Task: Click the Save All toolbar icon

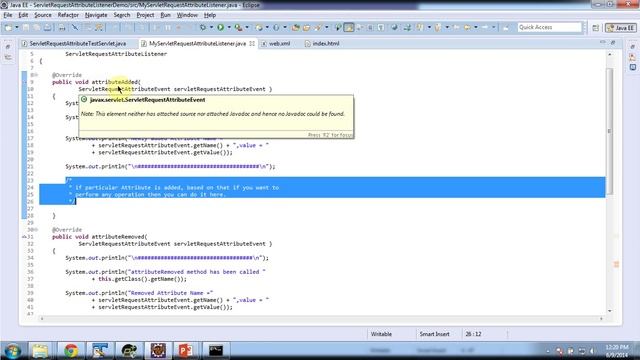Action: 36,27
